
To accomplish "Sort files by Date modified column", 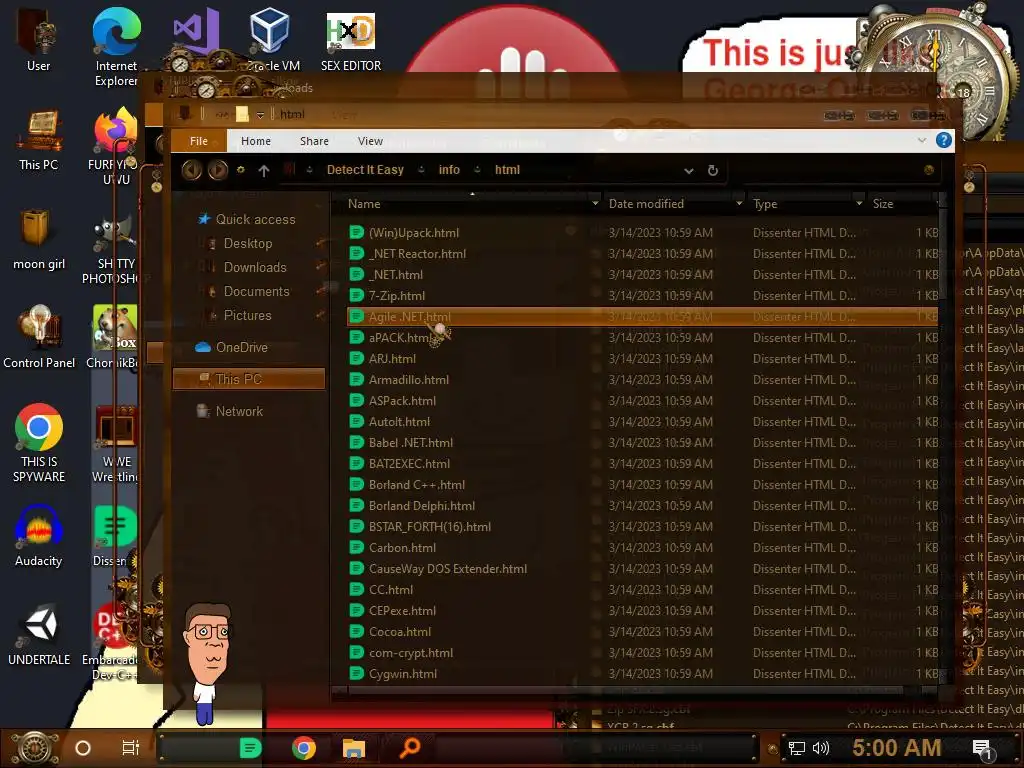I will [x=646, y=204].
